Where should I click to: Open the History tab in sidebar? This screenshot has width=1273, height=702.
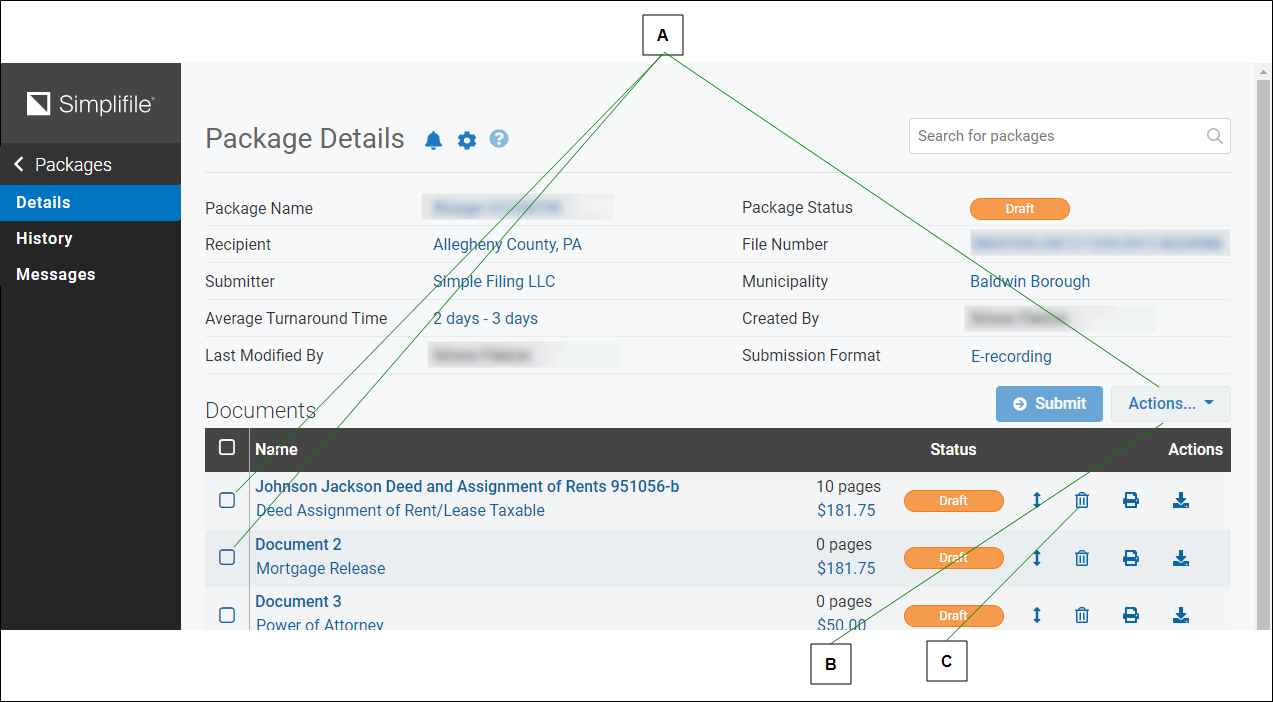[x=44, y=238]
